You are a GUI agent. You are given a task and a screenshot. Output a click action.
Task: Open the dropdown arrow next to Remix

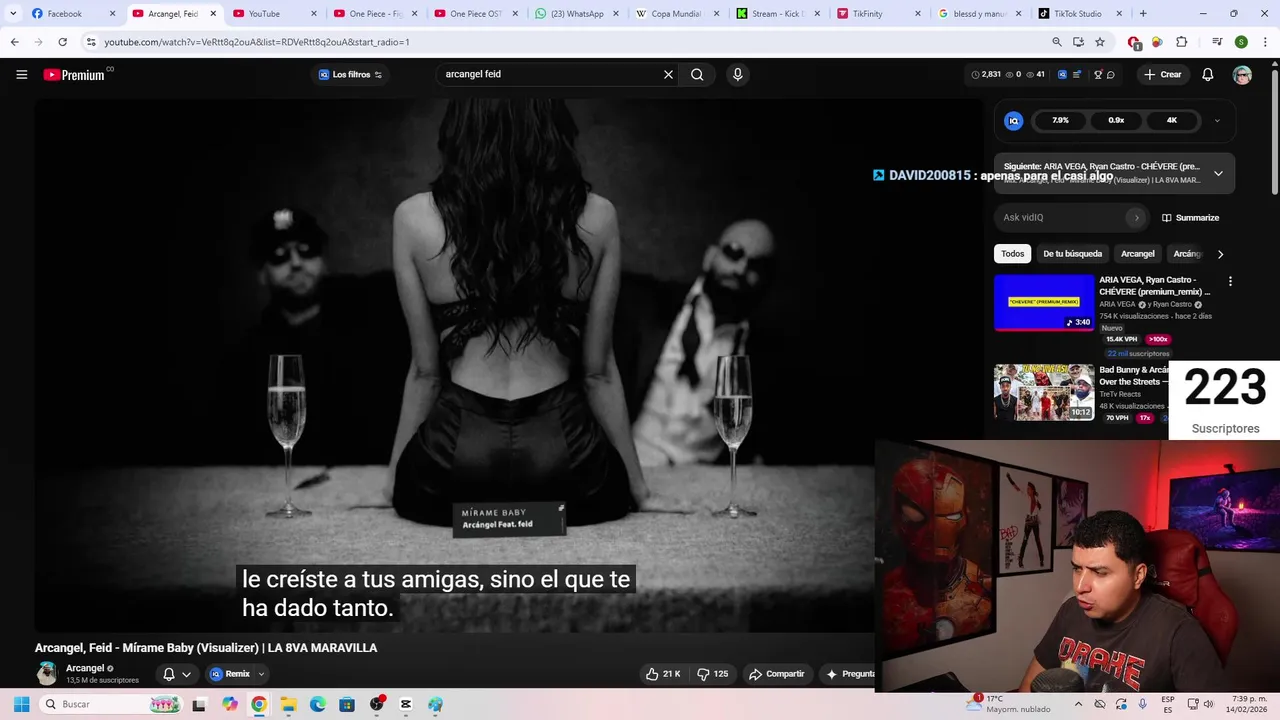coord(262,674)
